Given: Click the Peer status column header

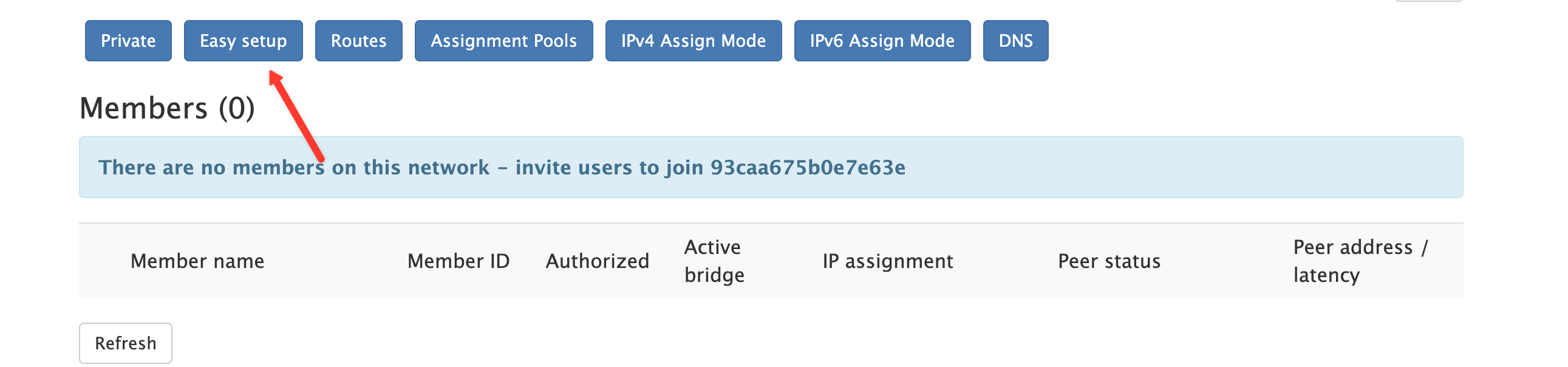Looking at the screenshot, I should [1109, 261].
